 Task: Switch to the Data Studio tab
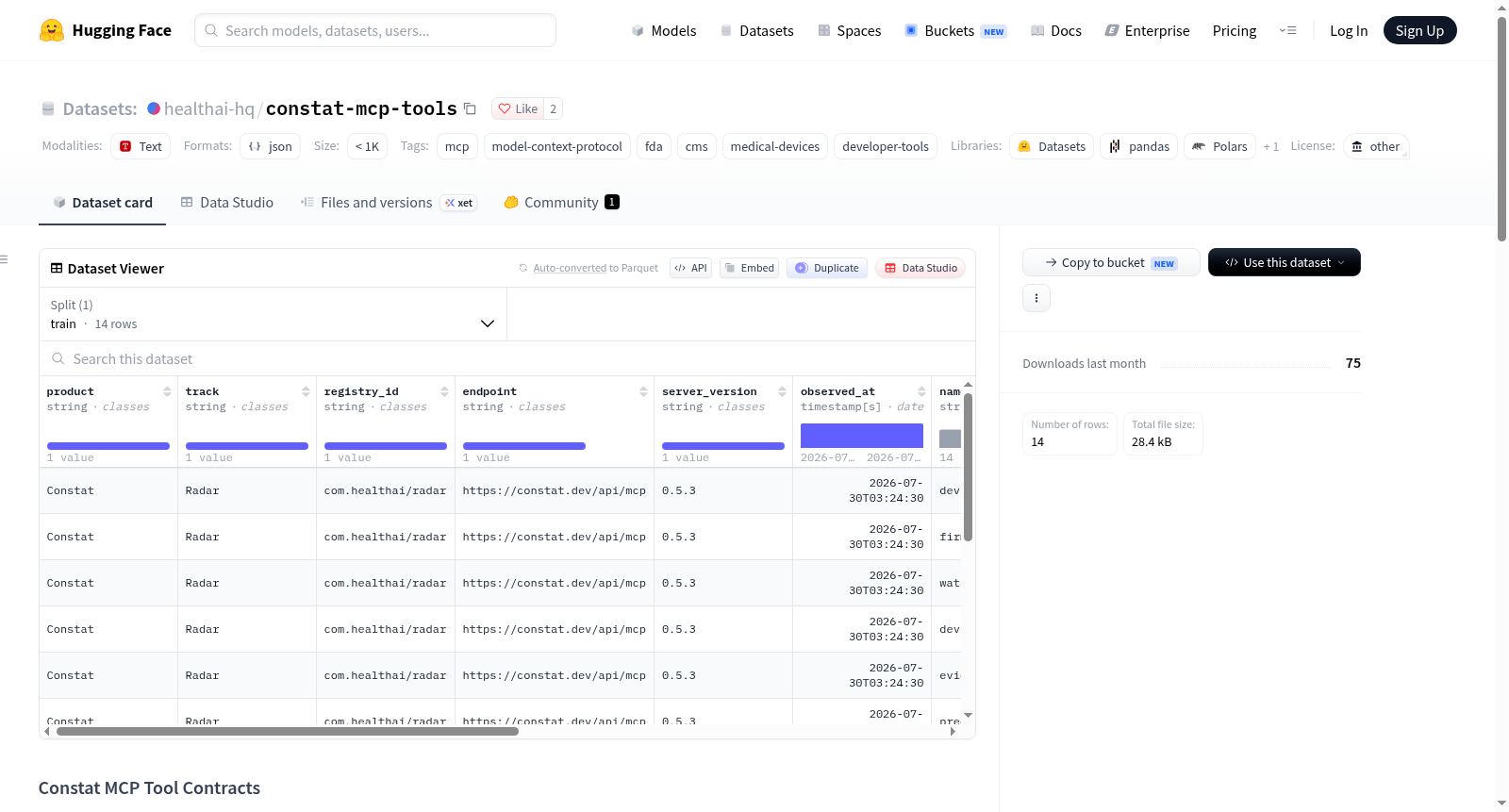226,202
